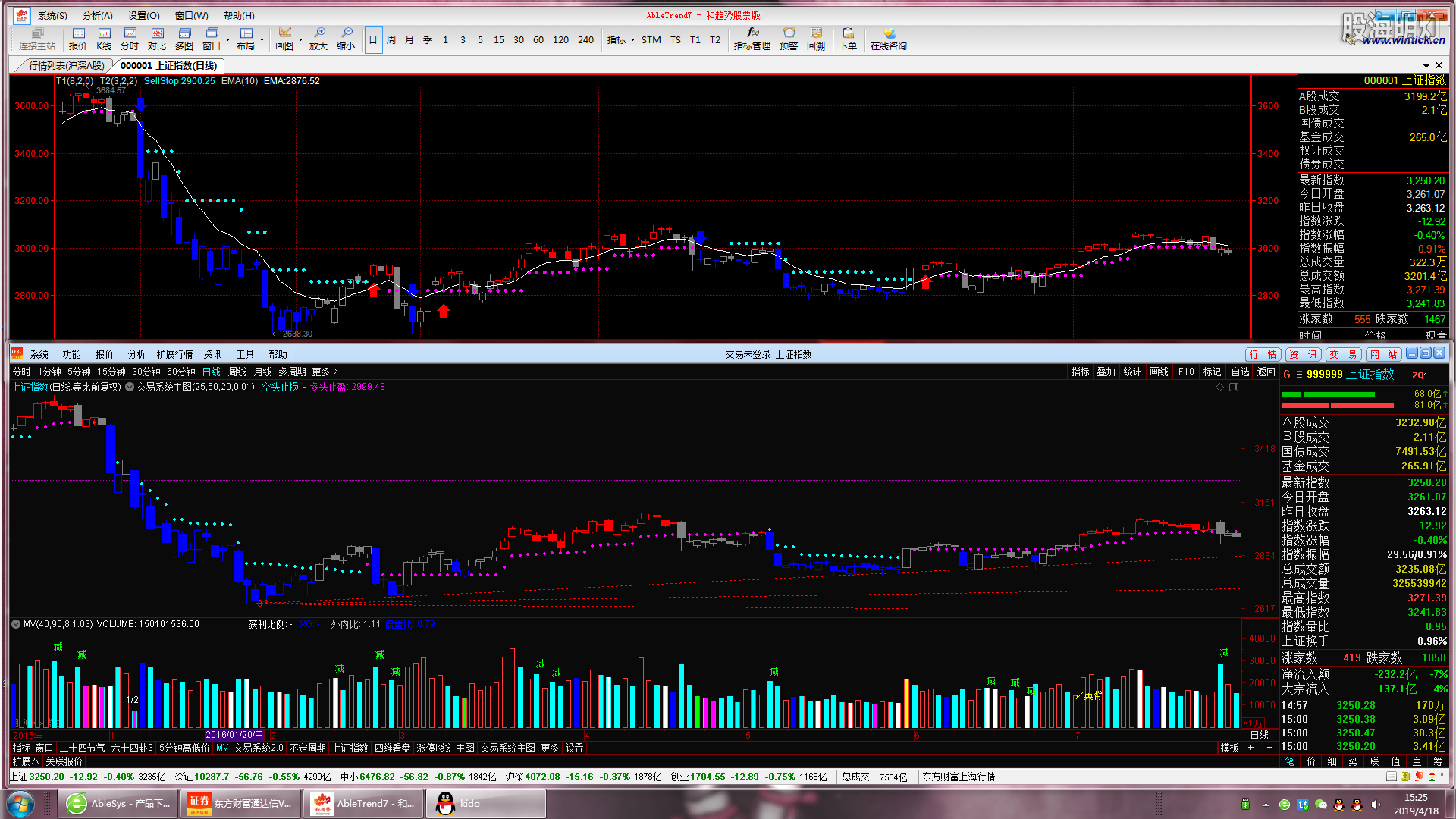1456x819 pixels.
Task: Expand the 画图 drawing dropdown arrow
Action: tap(301, 39)
